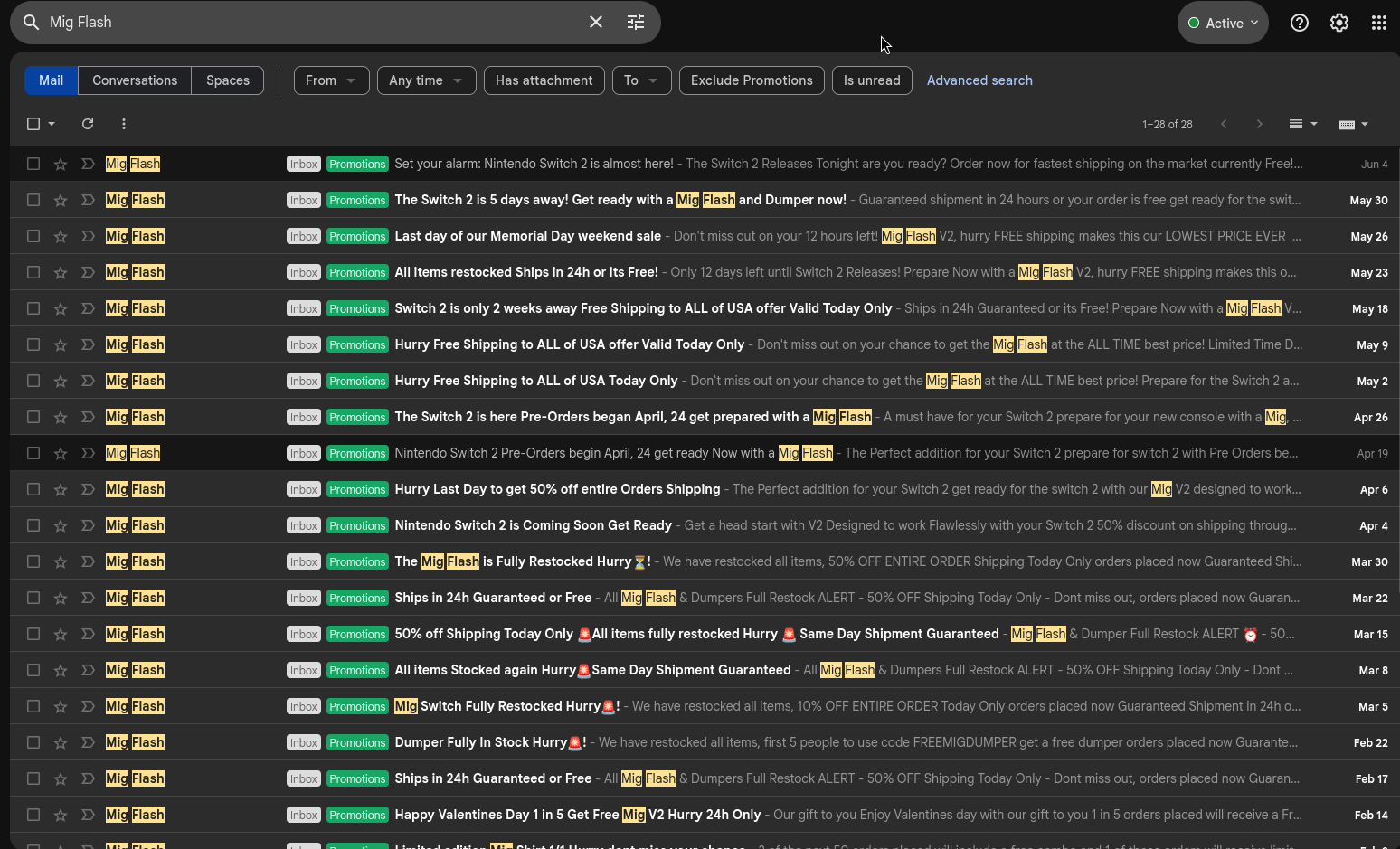The image size is (1400, 849).
Task: Toggle the Has attachment filter
Action: (544, 80)
